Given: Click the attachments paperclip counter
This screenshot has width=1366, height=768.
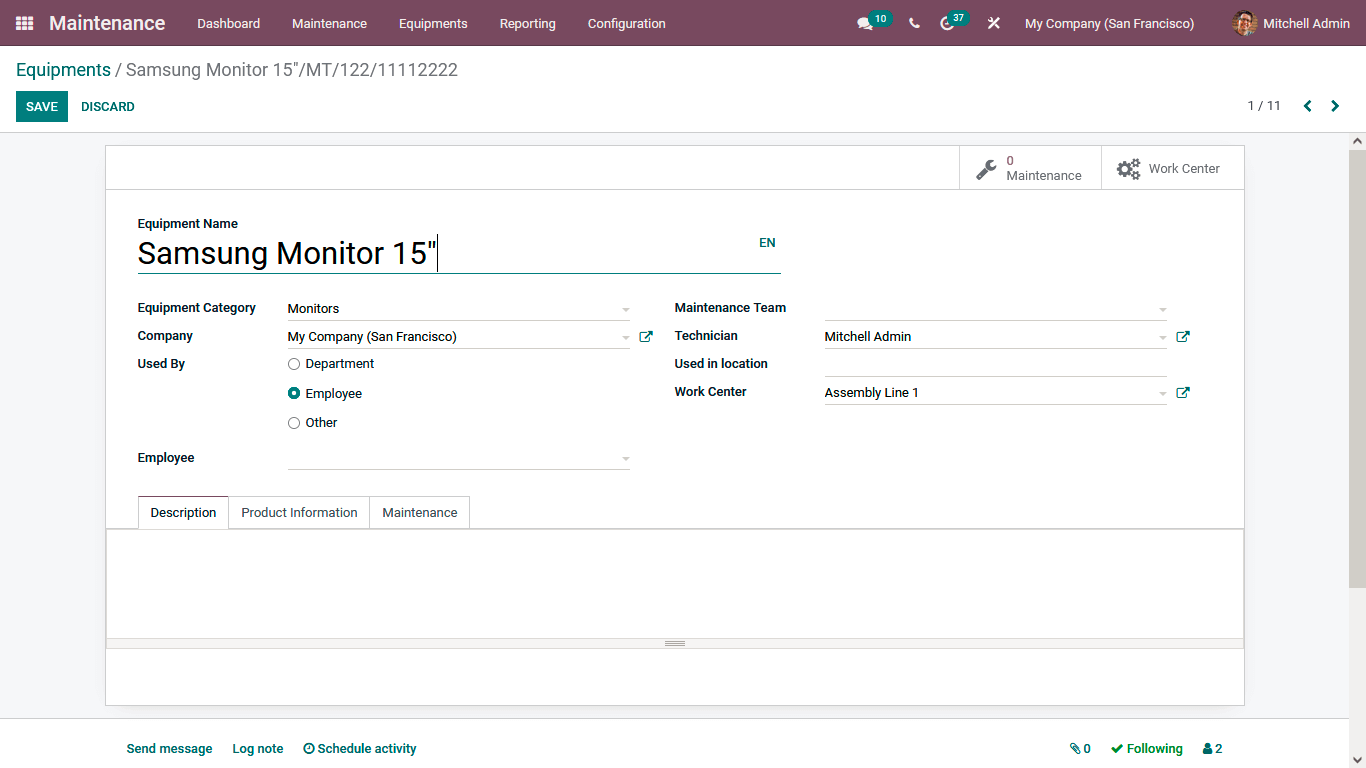Looking at the screenshot, I should (1080, 748).
